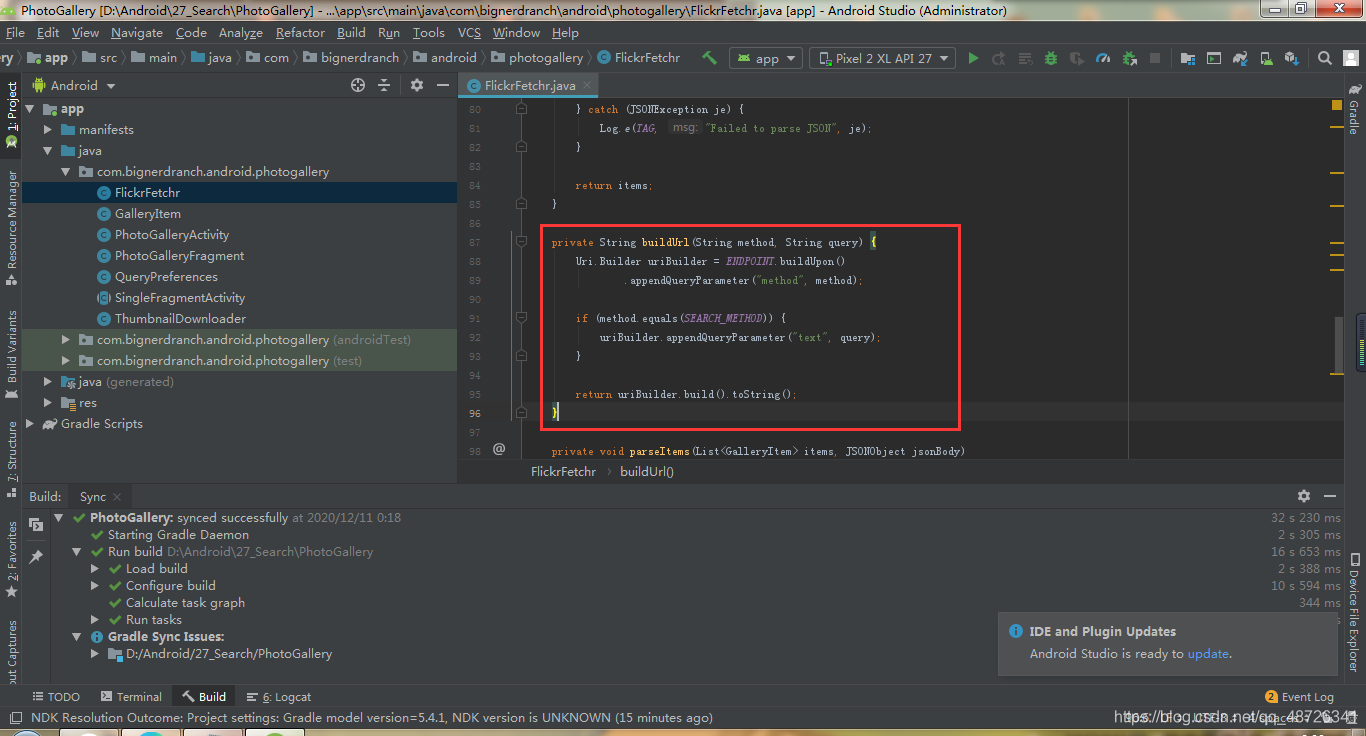
Task: Open the TODO tool window tab
Action: (x=56, y=697)
